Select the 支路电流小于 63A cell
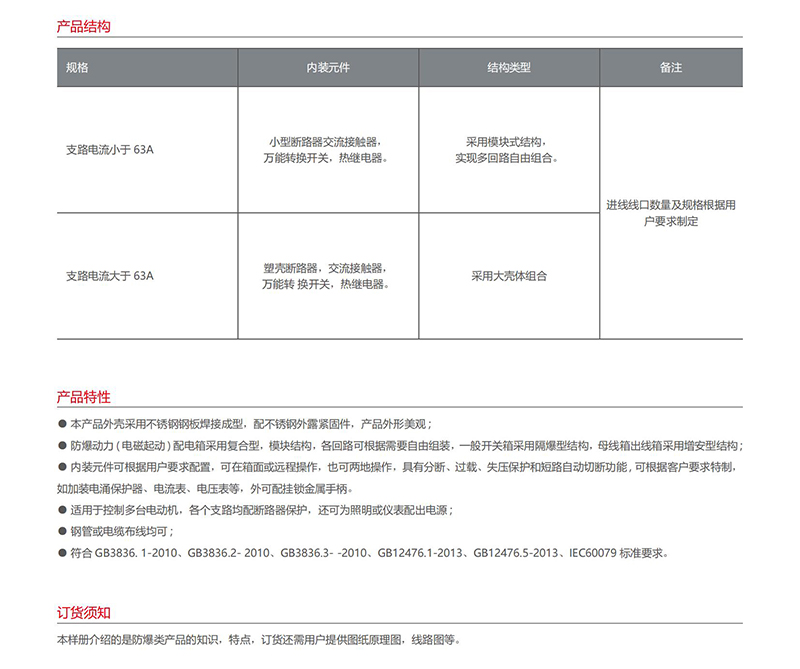Image resolution: width=800 pixels, height=669 pixels. (x=110, y=150)
